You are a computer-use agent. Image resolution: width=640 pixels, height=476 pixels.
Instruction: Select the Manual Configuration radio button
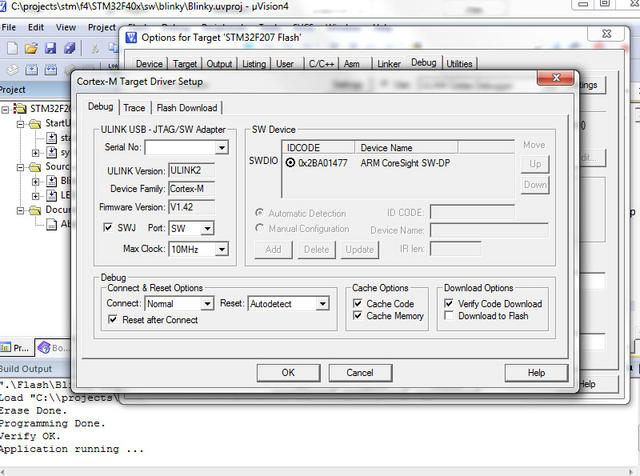coord(259,228)
